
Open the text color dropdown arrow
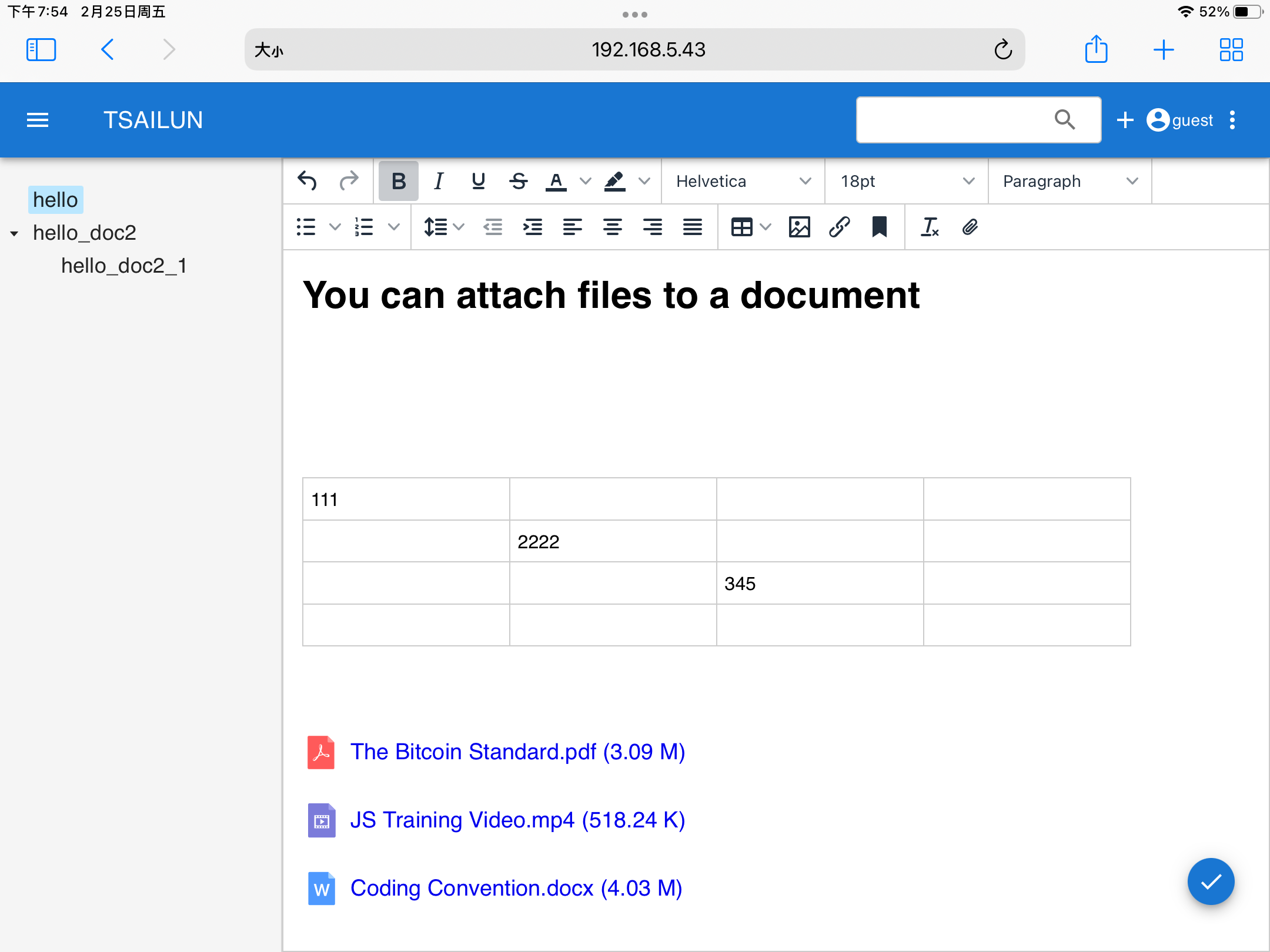click(585, 181)
